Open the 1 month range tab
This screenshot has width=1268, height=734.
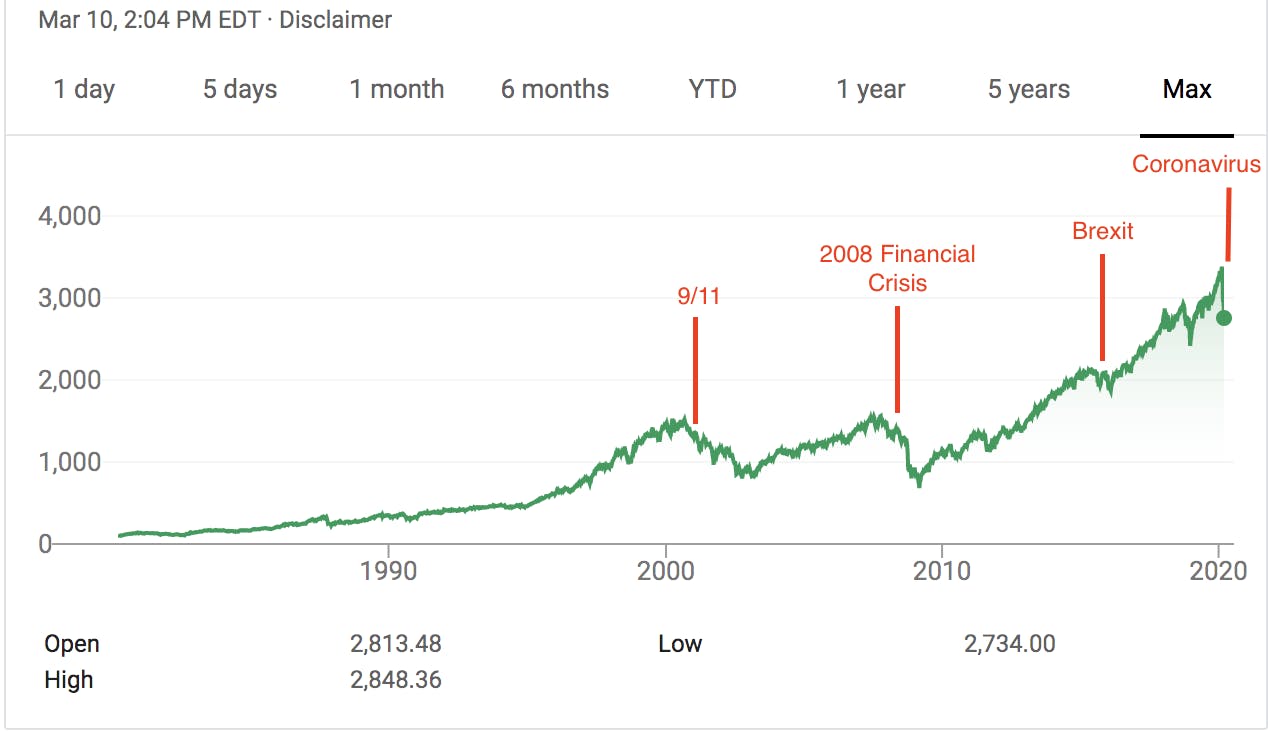pos(396,89)
